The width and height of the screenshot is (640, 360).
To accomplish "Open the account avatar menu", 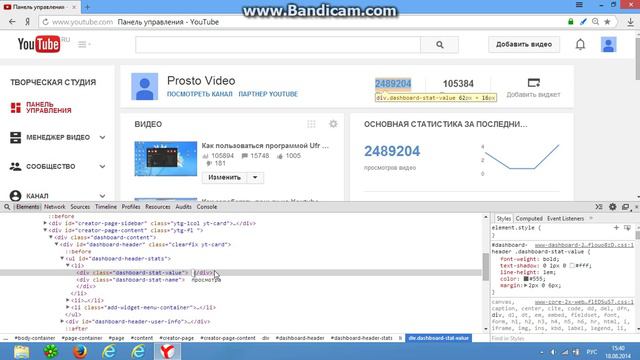I will point(608,44).
